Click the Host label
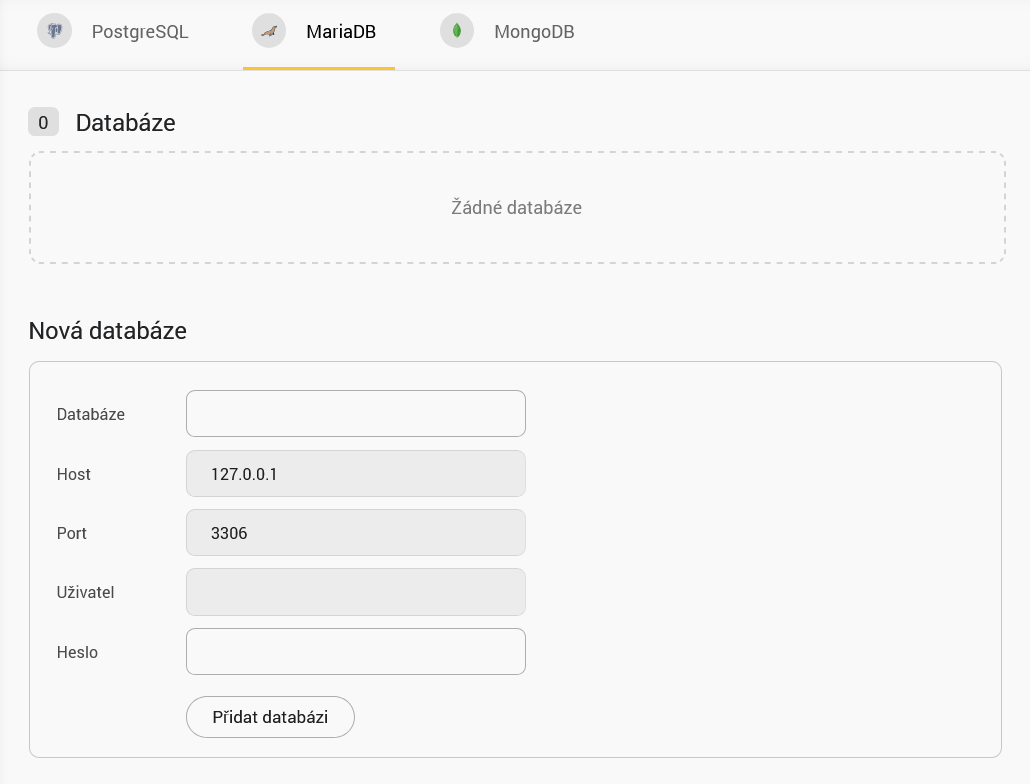 pos(74,474)
